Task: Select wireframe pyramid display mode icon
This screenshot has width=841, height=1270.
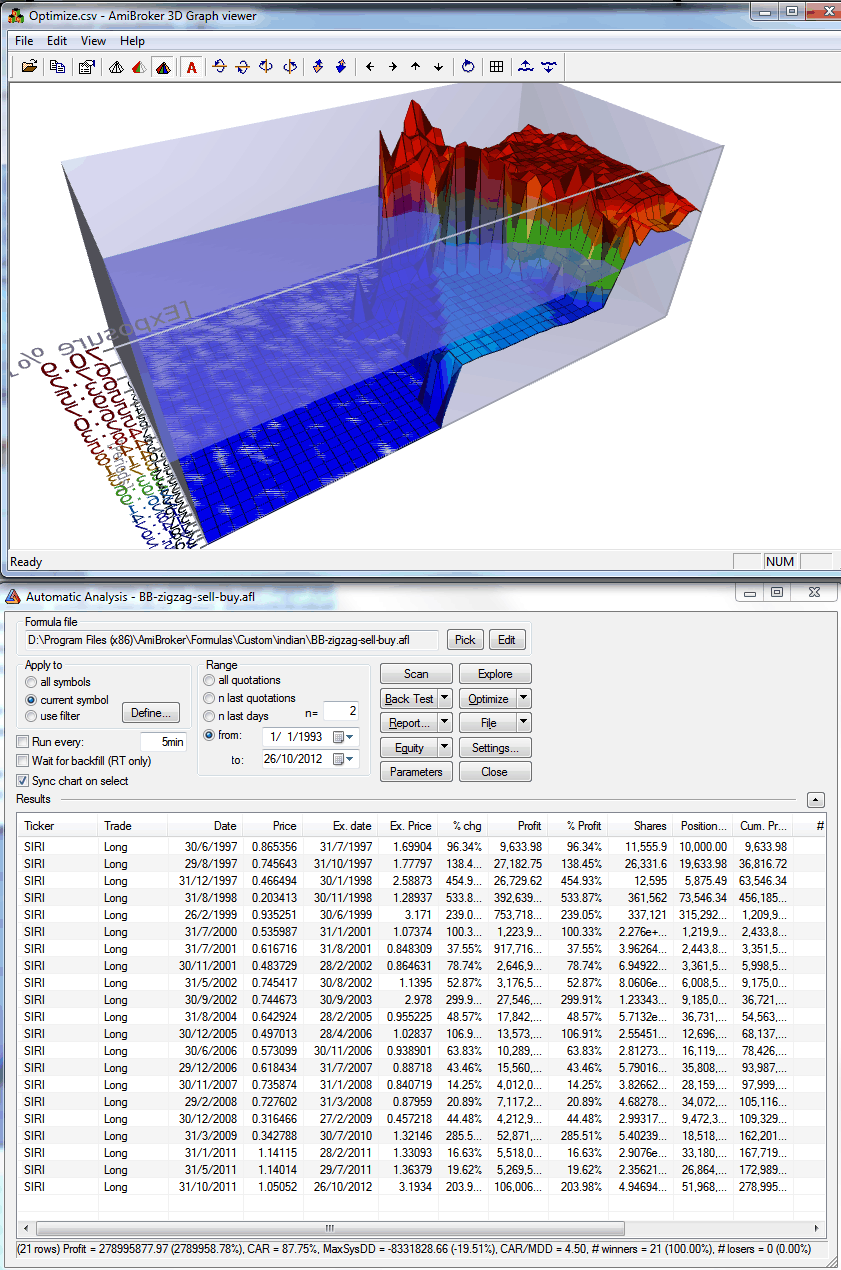Action: 116,67
